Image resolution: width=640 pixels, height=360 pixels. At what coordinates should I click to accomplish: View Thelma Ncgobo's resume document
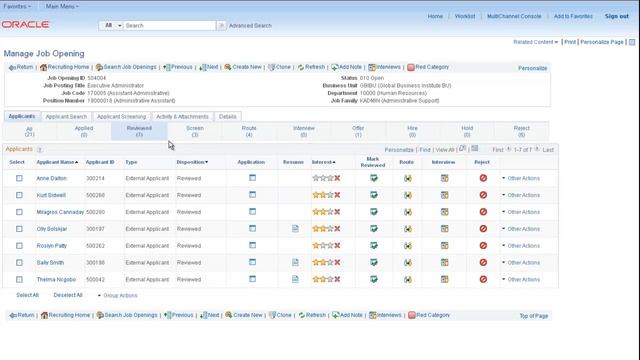tap(295, 279)
